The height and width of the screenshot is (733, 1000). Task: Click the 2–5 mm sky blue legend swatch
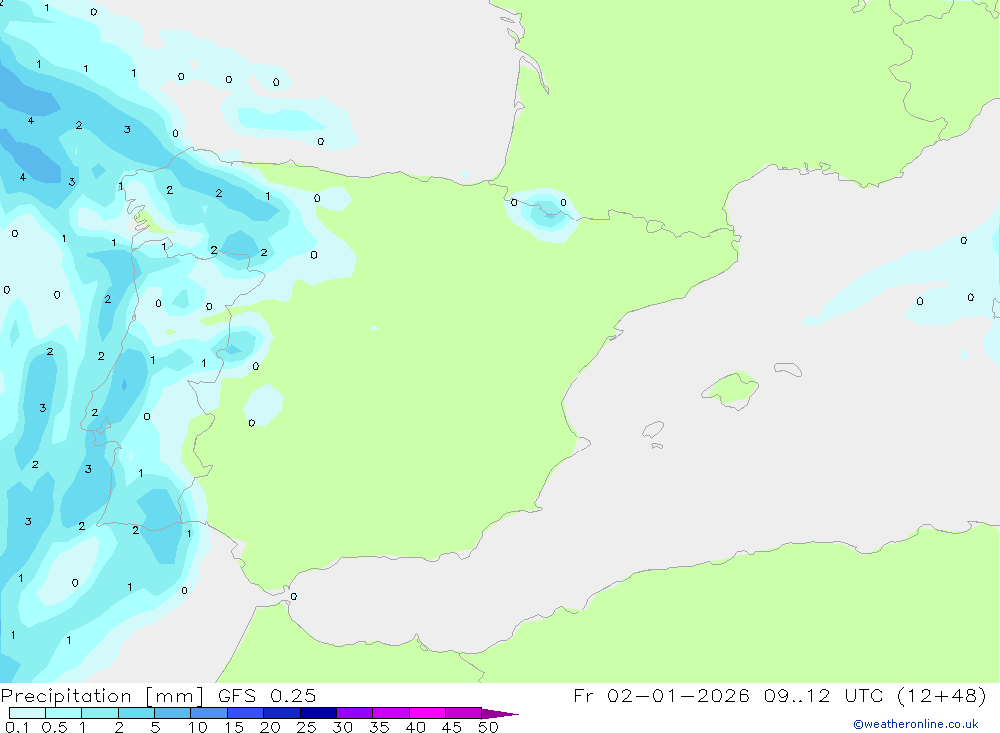tap(136, 713)
